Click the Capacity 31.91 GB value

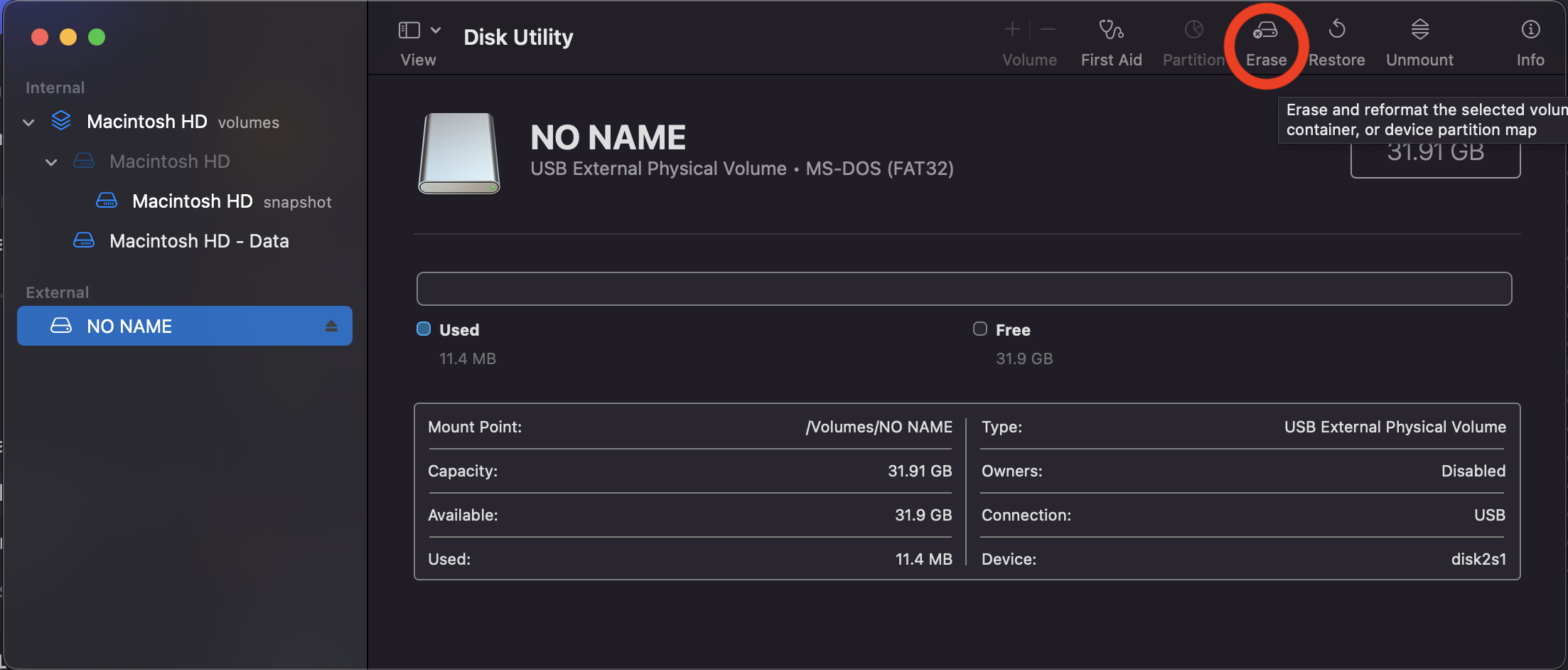(920, 471)
